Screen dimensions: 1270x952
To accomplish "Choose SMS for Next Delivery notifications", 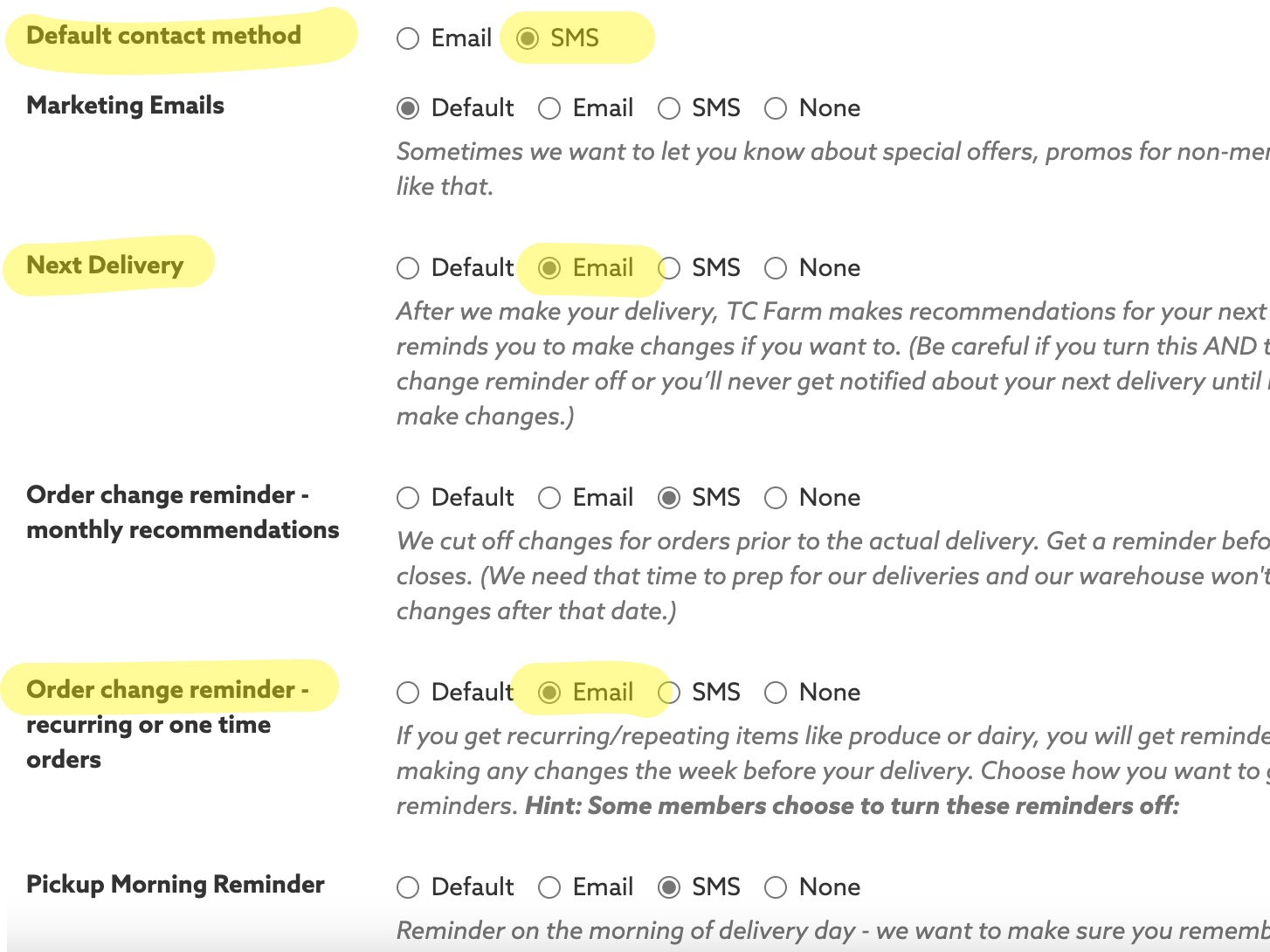I will [x=670, y=268].
